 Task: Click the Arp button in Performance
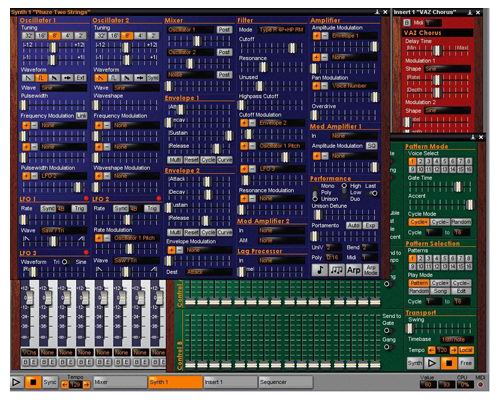click(353, 270)
